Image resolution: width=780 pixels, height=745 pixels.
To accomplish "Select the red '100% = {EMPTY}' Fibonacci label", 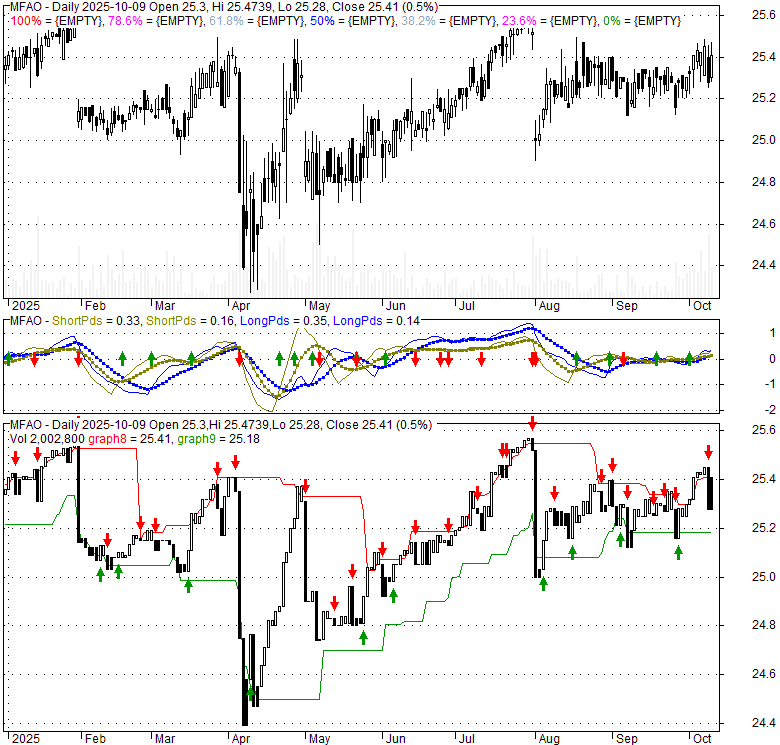I will click(x=57, y=21).
